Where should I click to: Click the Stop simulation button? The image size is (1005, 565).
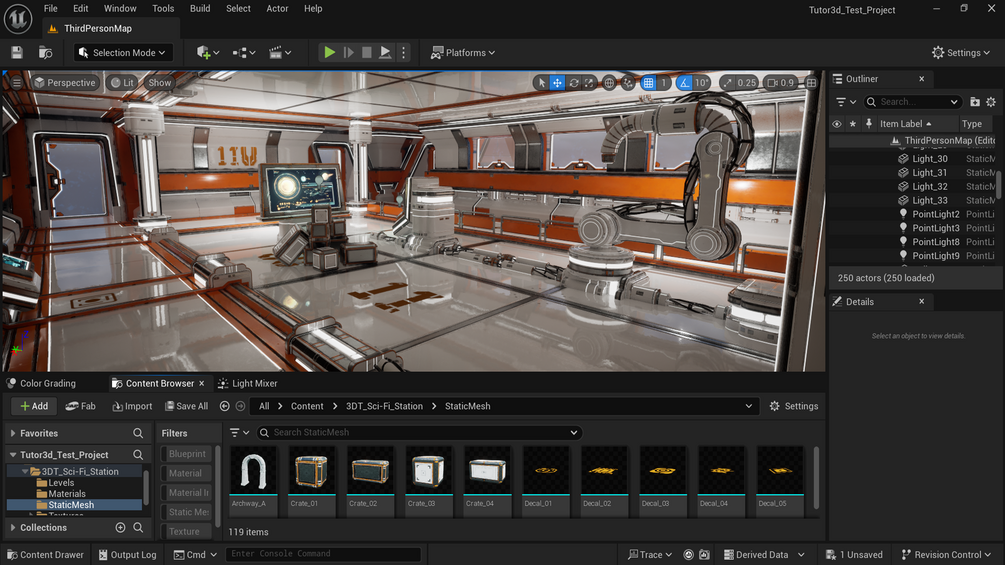[x=367, y=53]
